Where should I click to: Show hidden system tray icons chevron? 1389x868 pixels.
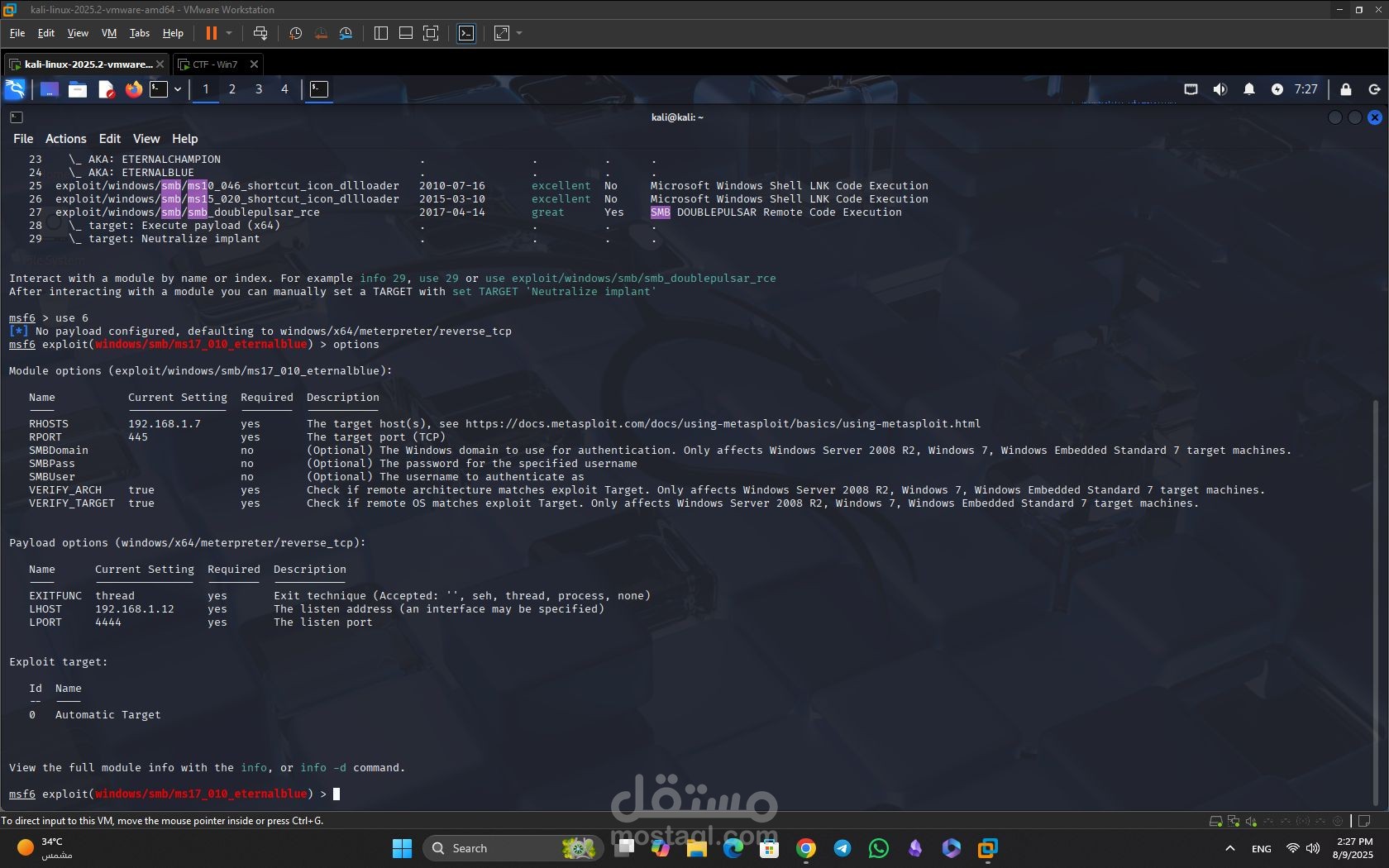coord(1230,848)
